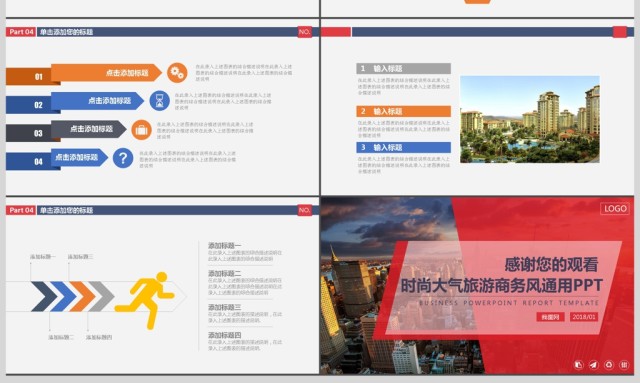Click the document icon on the thank-you slide

tap(578, 365)
